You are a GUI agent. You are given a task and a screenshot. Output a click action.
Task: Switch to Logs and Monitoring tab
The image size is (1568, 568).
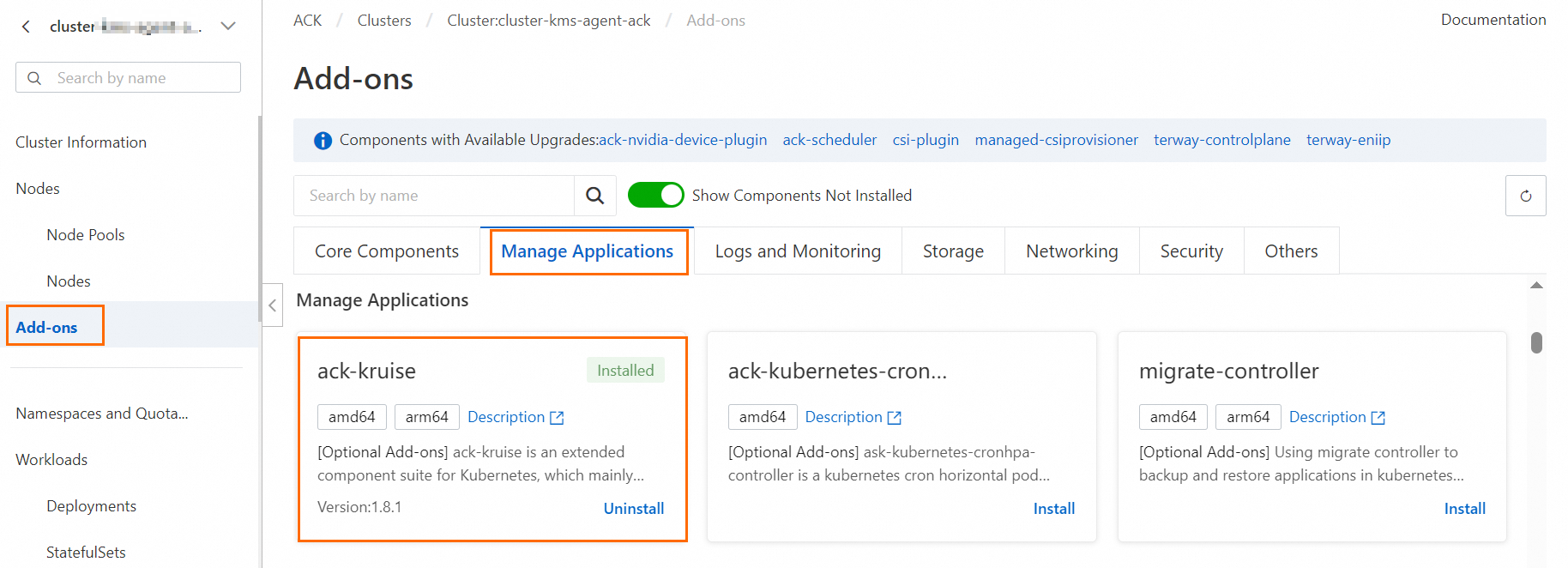tap(798, 251)
